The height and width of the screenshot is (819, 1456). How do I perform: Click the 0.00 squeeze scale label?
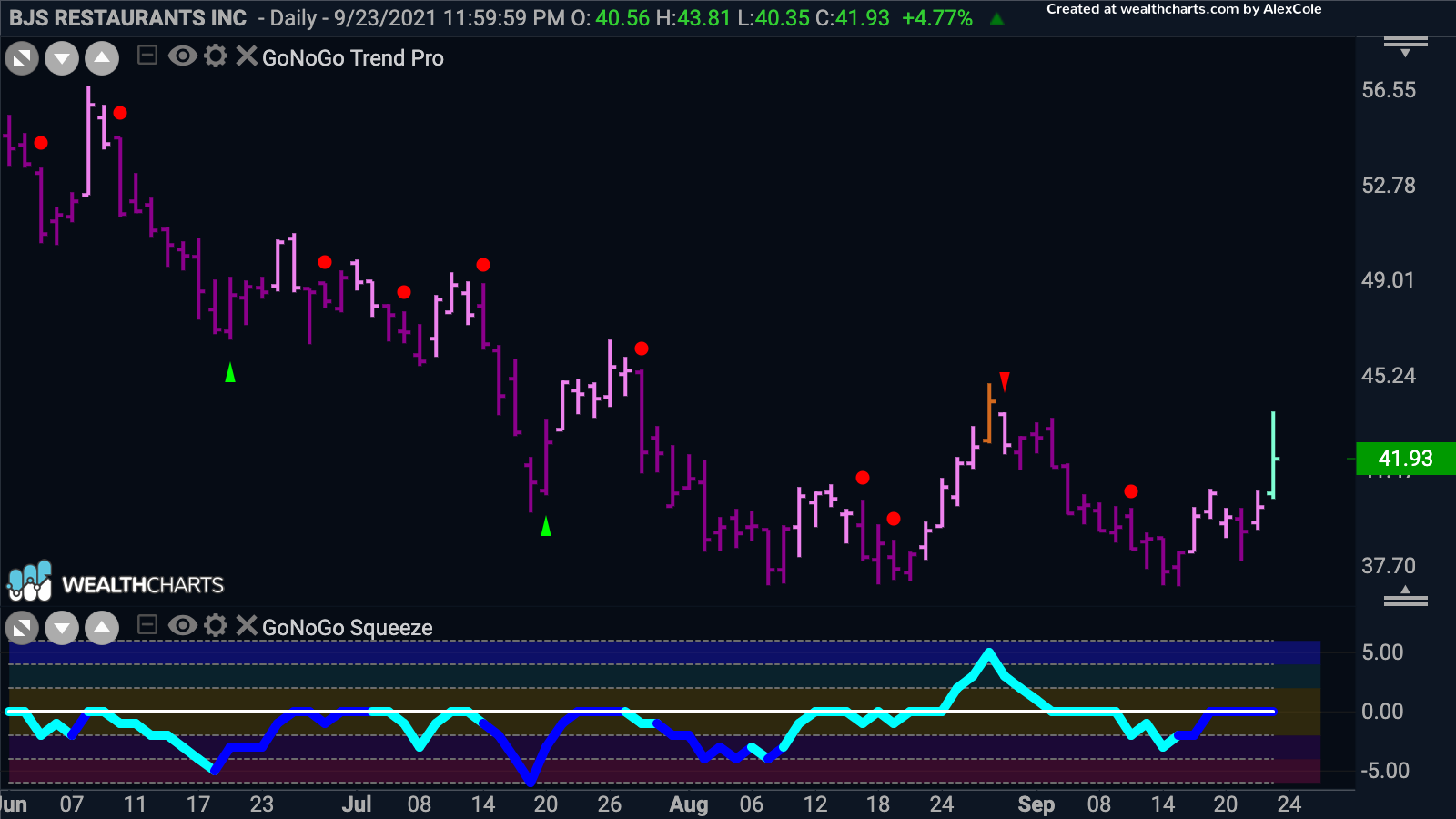click(x=1382, y=712)
